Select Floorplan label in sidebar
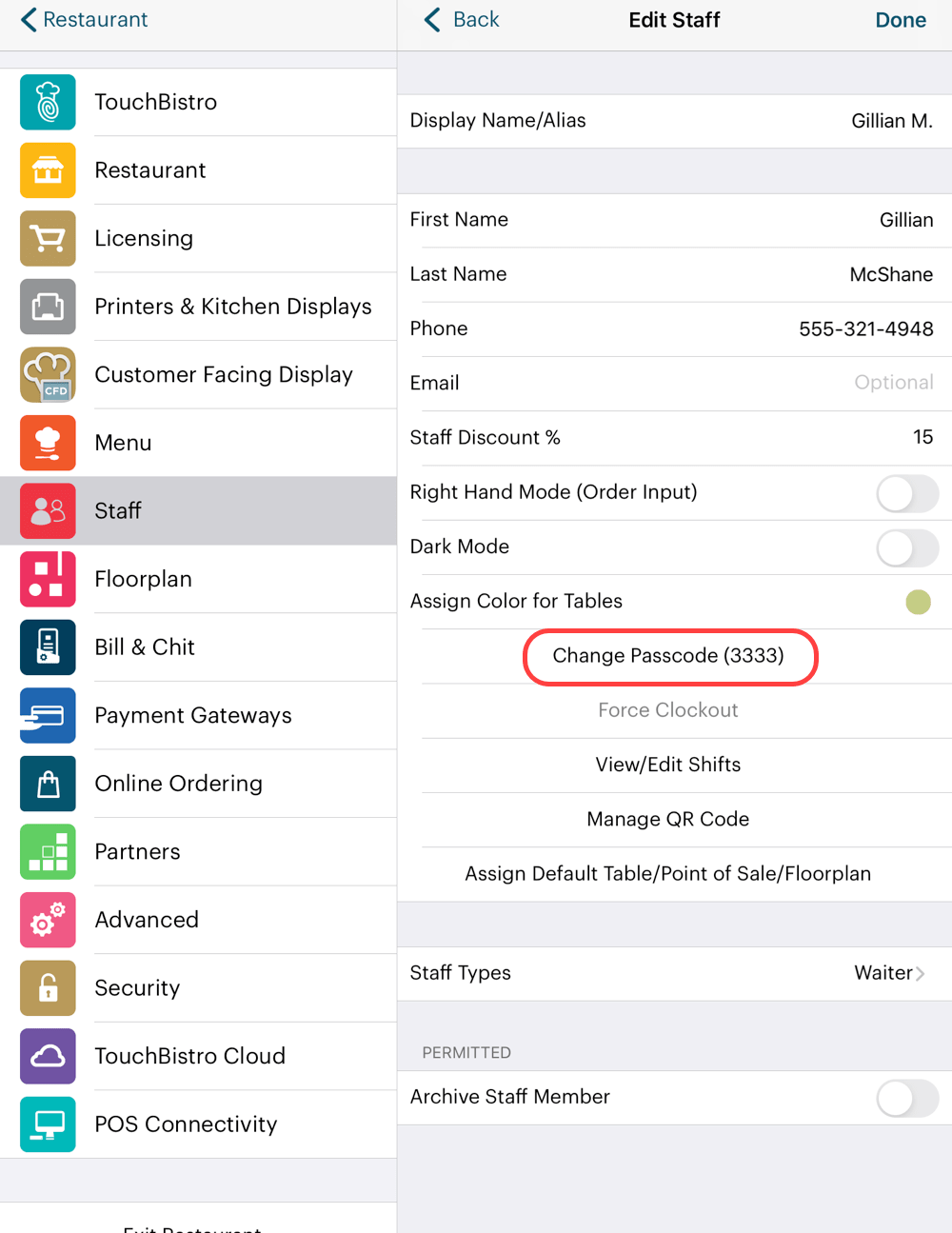 pos(144,579)
